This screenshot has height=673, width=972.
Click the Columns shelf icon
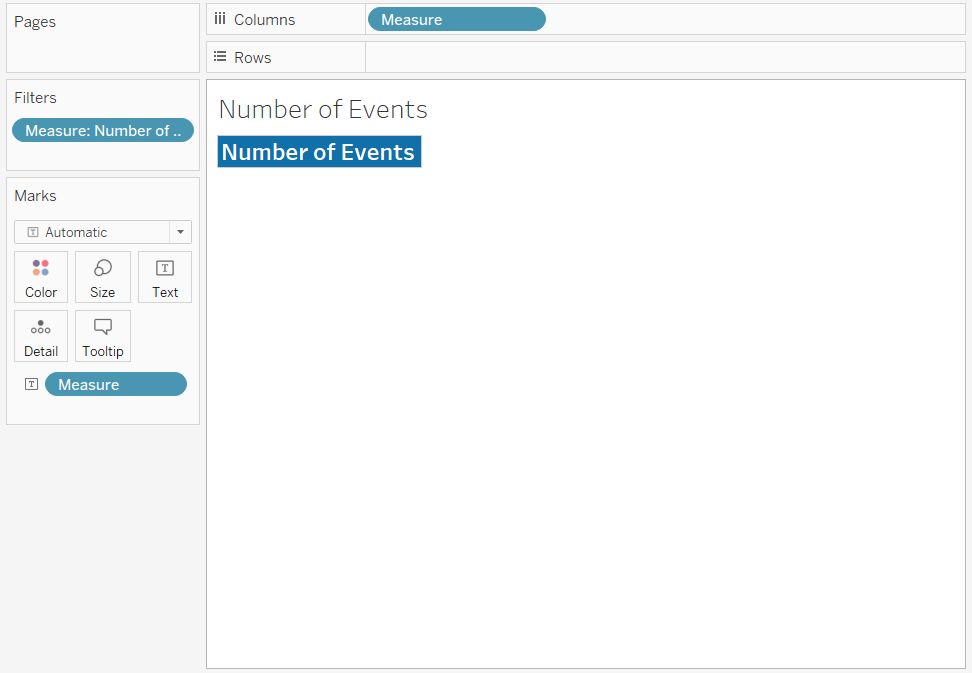point(220,19)
